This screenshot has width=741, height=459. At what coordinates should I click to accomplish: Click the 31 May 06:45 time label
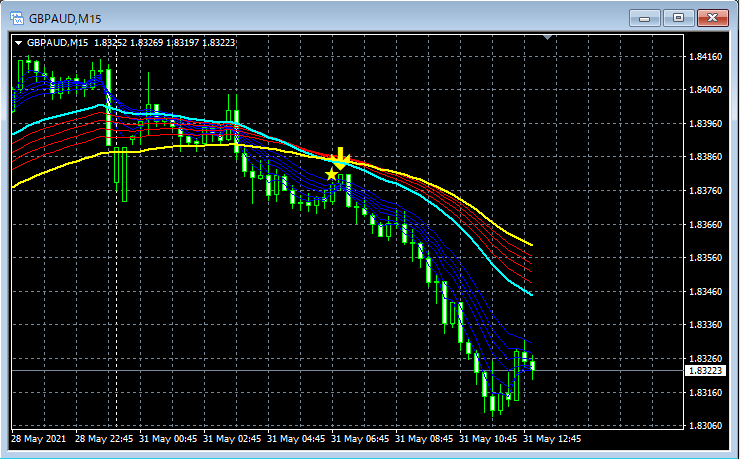(x=360, y=439)
